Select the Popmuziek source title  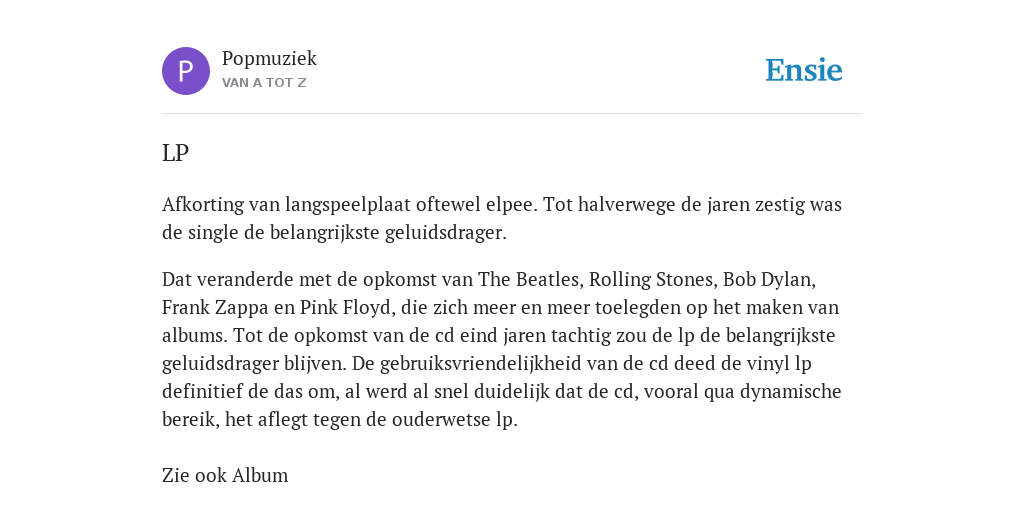269,58
